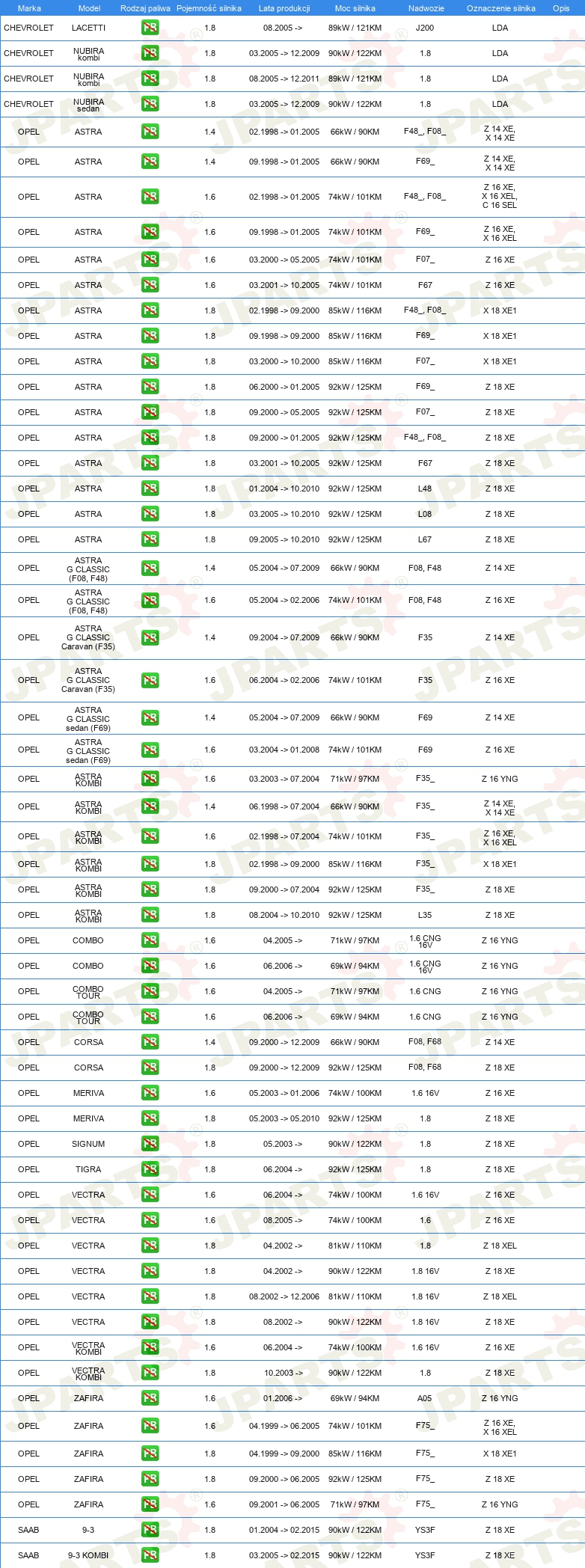Image resolution: width=585 pixels, height=1568 pixels.
Task: Select the 08.2005 -> 12.2011 years cell
Action: pyautogui.click(x=284, y=79)
